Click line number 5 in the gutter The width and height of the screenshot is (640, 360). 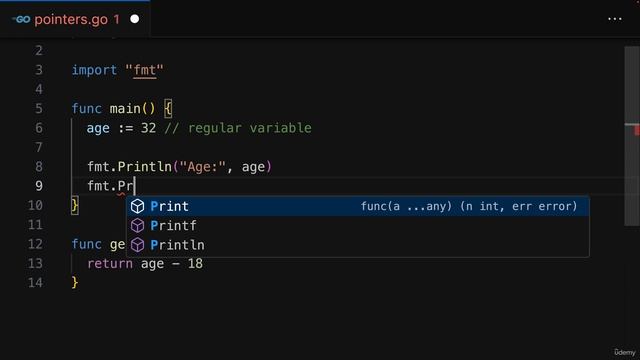click(x=39, y=109)
